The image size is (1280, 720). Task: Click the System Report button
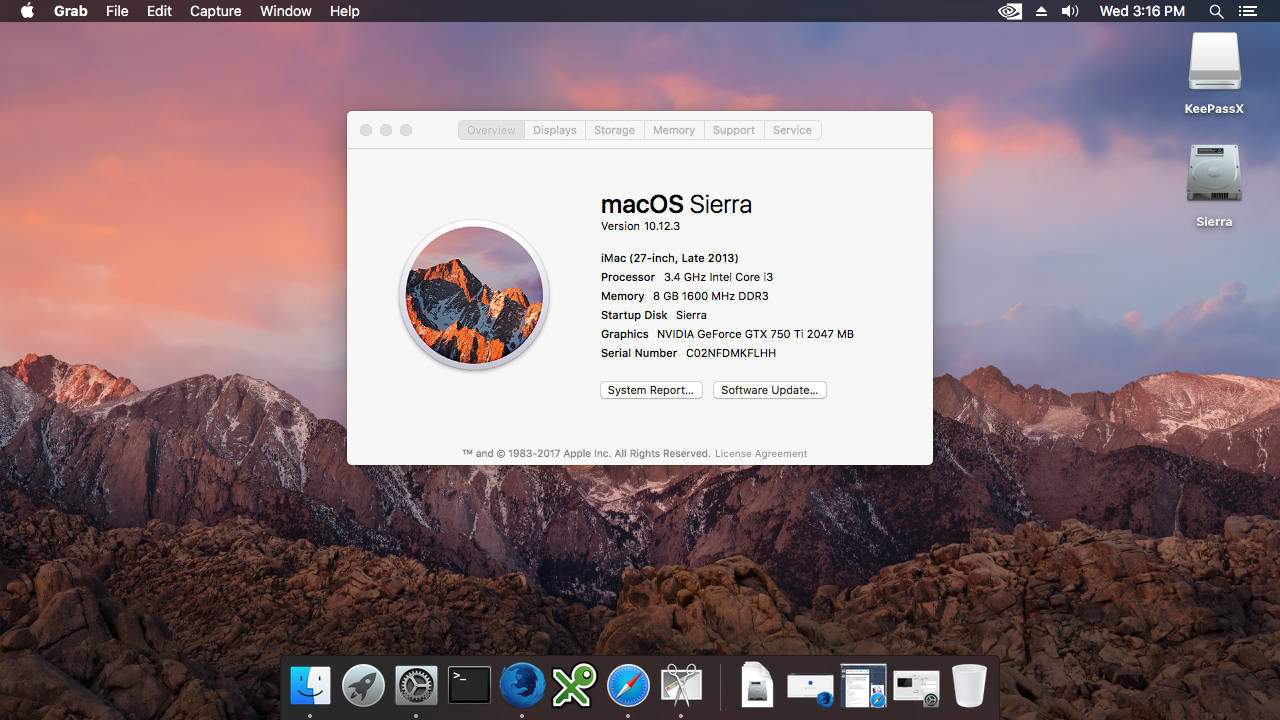click(651, 390)
